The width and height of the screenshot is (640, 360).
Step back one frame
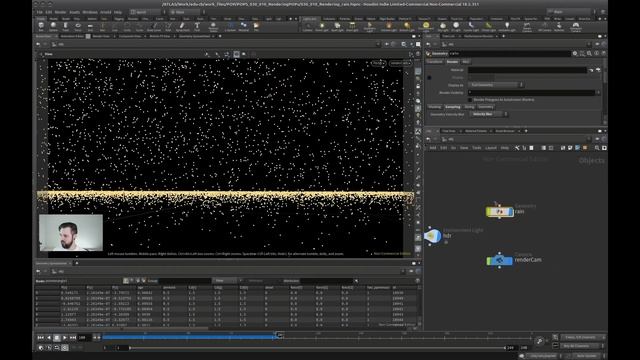[x=49, y=338]
